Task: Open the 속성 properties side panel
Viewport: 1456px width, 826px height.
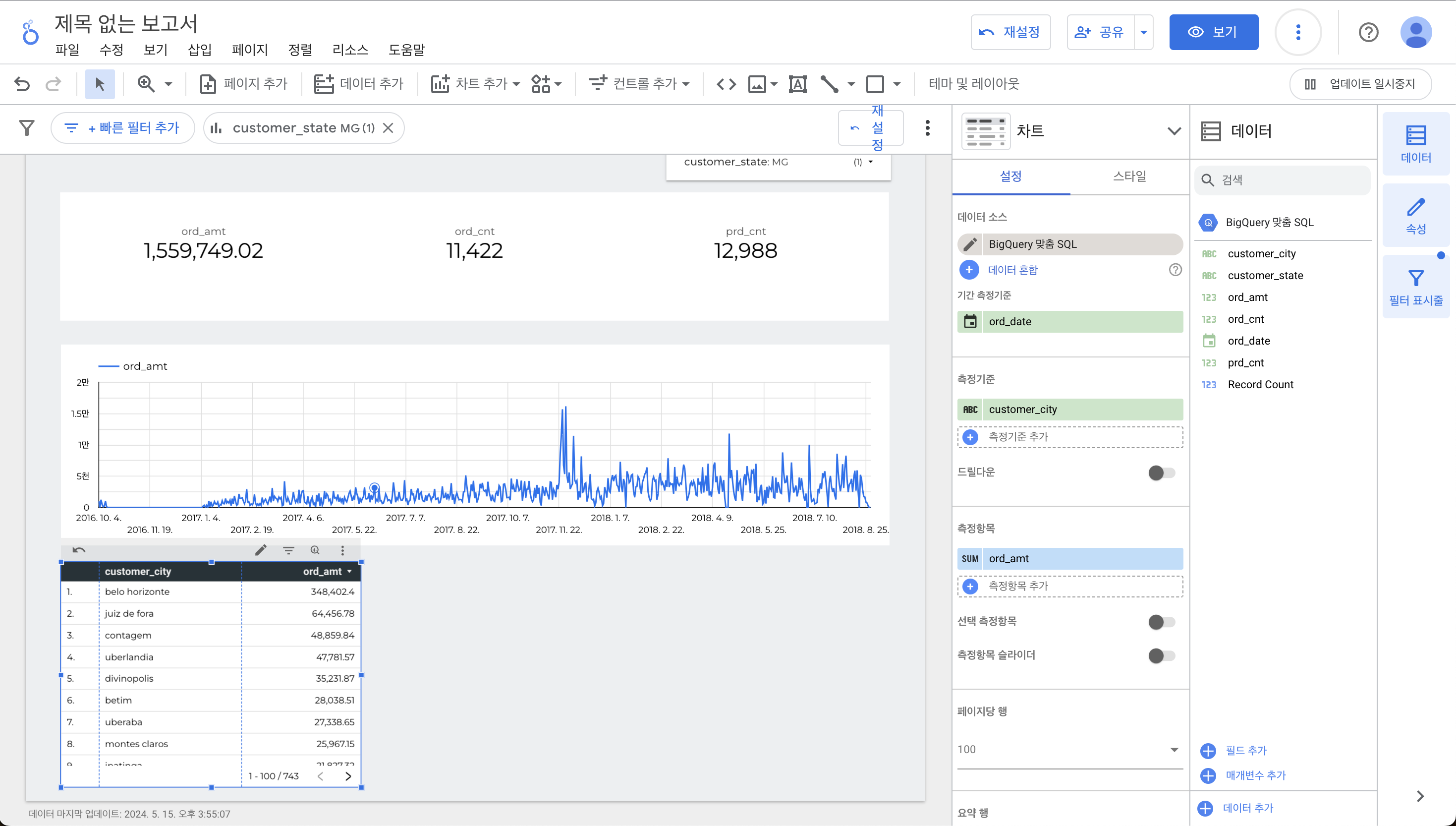Action: (x=1415, y=215)
